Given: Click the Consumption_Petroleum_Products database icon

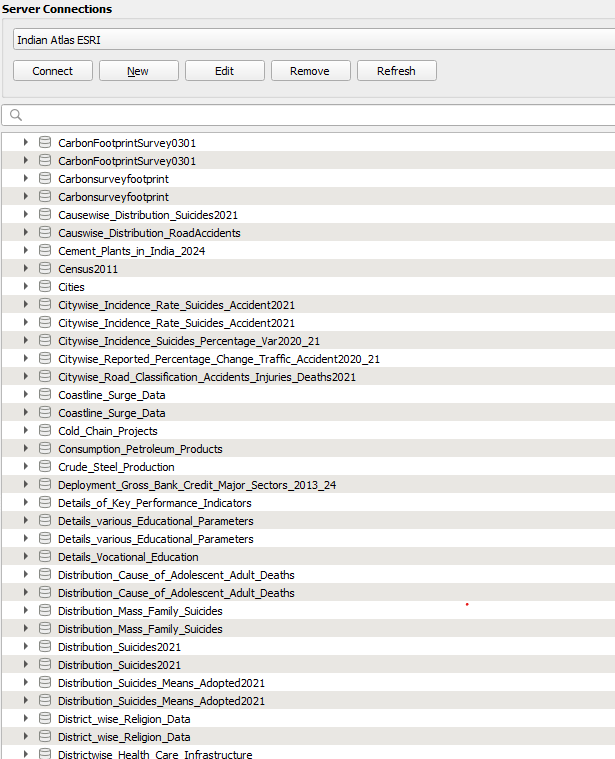Looking at the screenshot, I should (45, 449).
